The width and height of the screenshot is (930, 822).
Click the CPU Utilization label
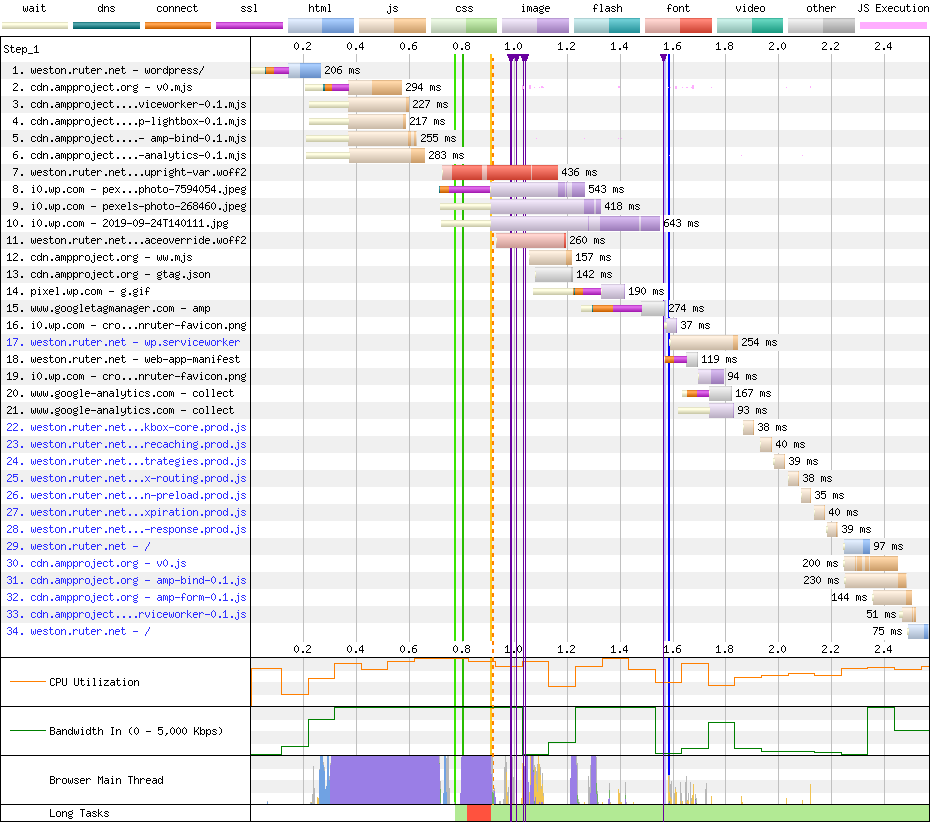pos(94,682)
